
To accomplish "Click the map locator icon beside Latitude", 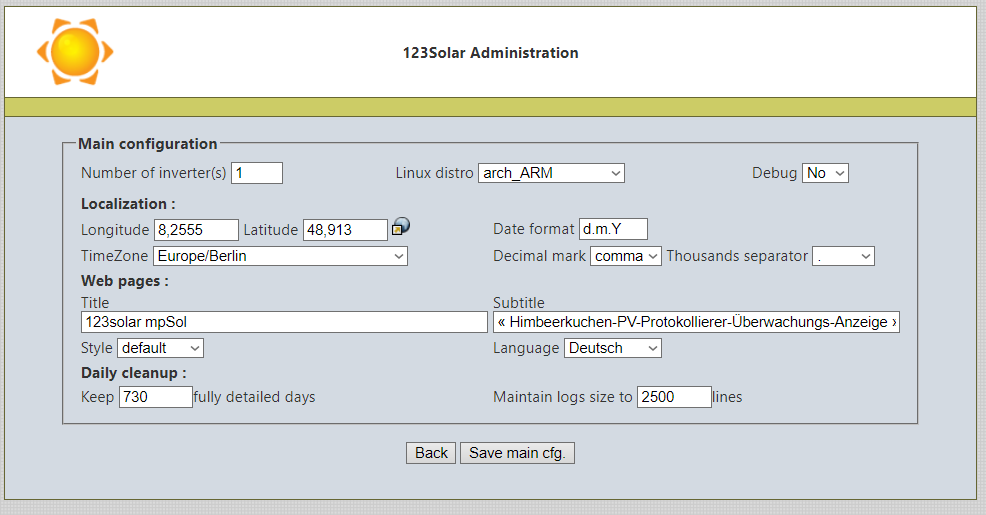I will pos(401,227).
